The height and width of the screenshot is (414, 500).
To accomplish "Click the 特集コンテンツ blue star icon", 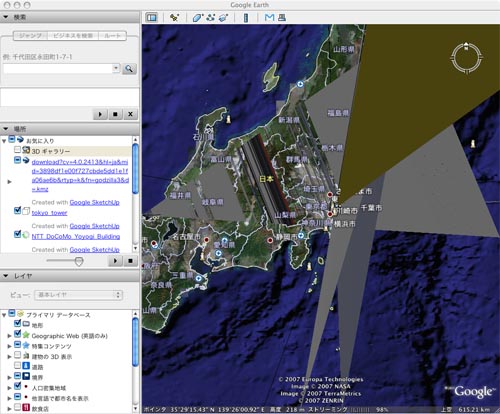I will (26, 345).
